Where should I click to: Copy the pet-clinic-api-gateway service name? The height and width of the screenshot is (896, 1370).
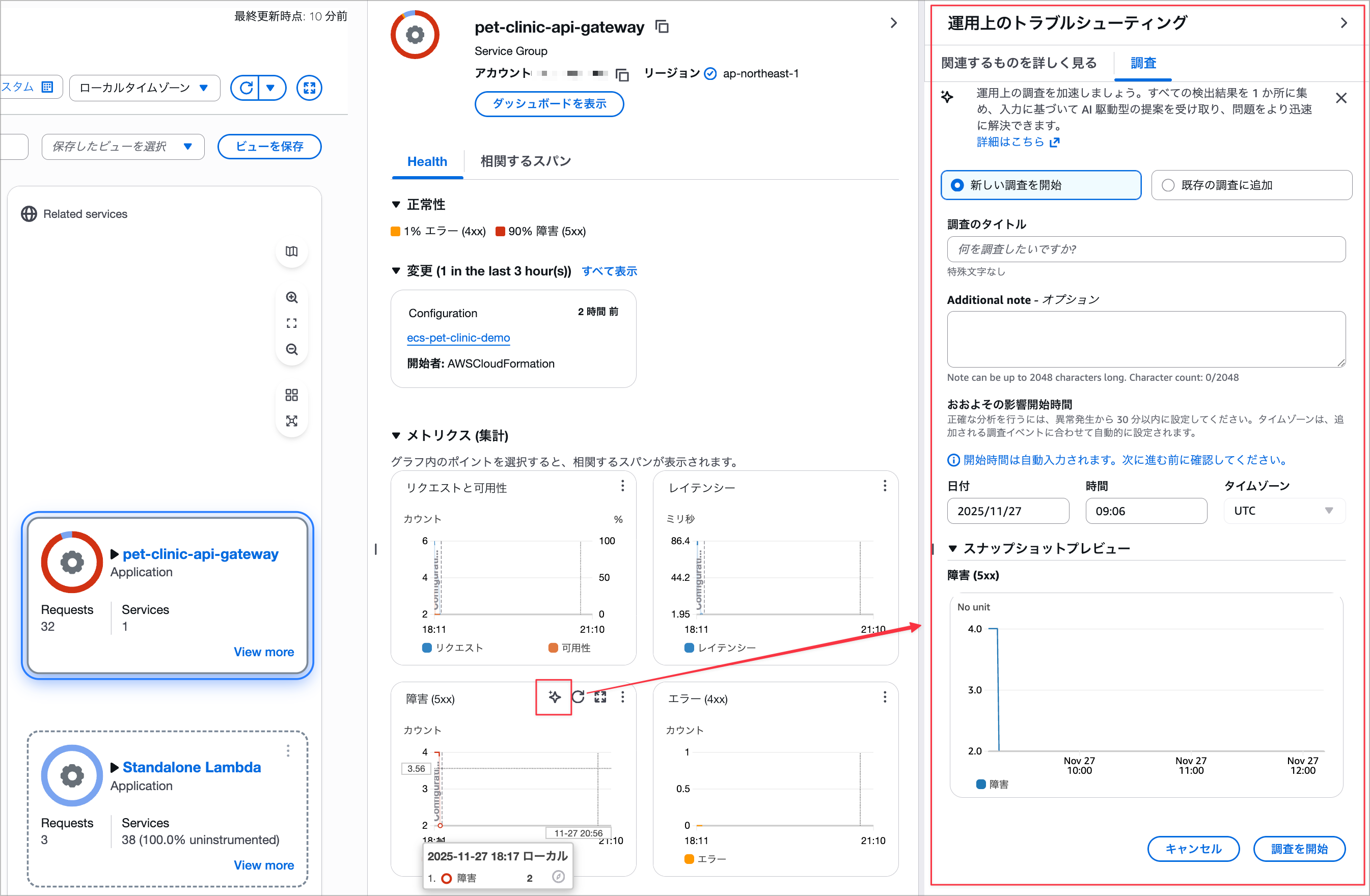[x=662, y=27]
